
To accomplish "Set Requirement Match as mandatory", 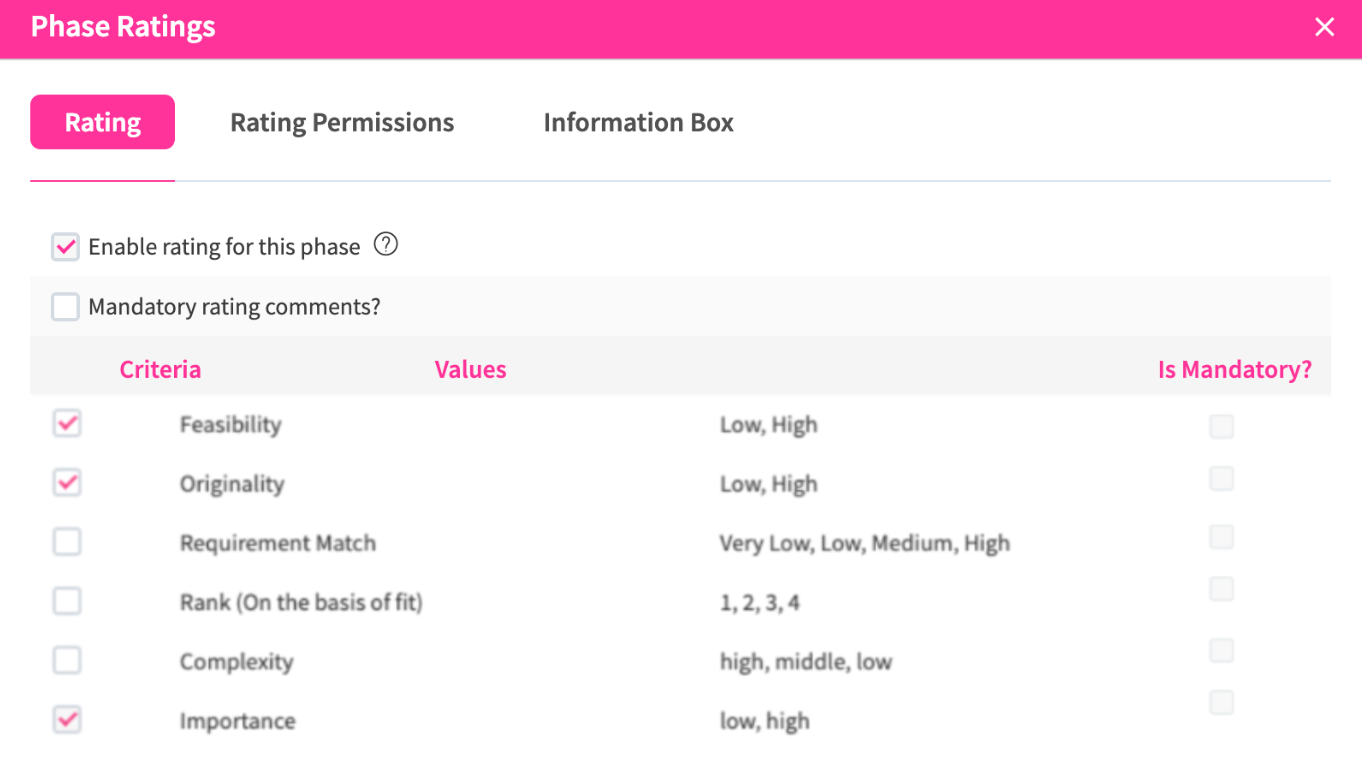I will 1221,537.
